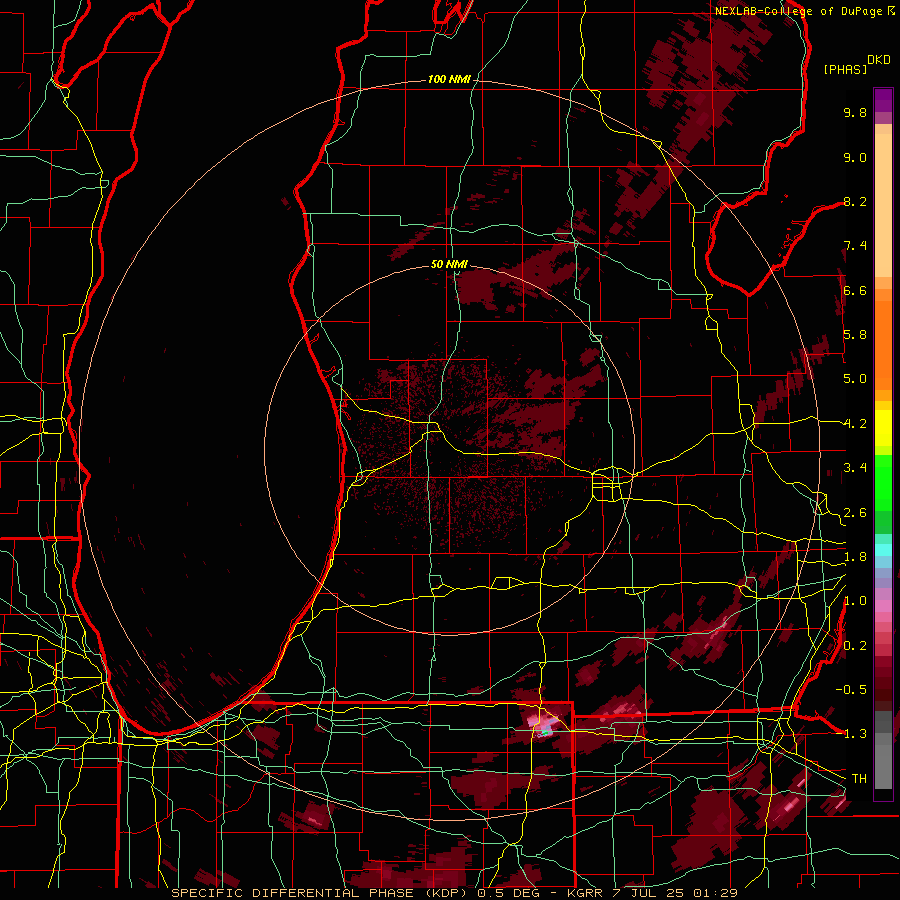
Task: Pick the yellow segment of the color bar
Action: [x=883, y=428]
